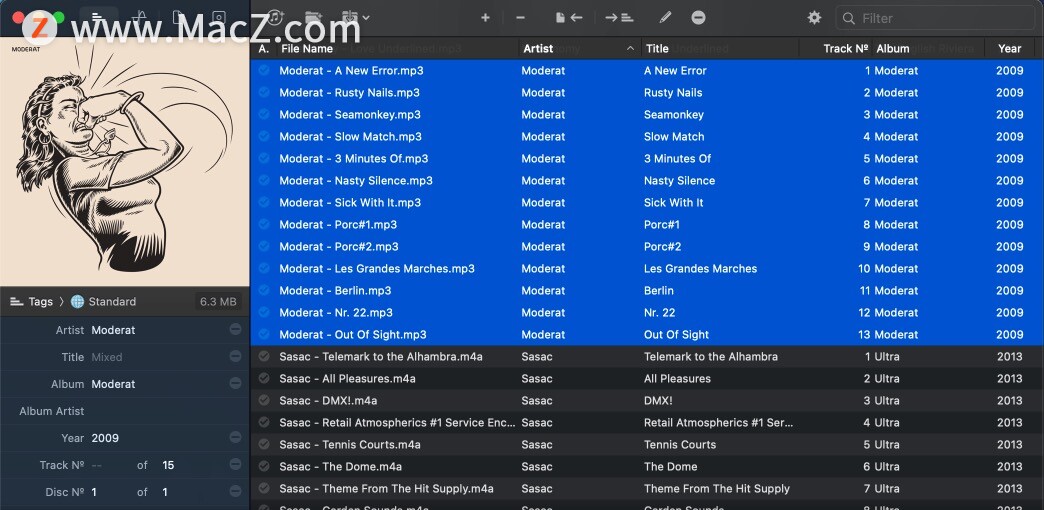This screenshot has height=510, width=1044.
Task: Toggle checkmark for A New Error.mp3 row
Action: (264, 70)
